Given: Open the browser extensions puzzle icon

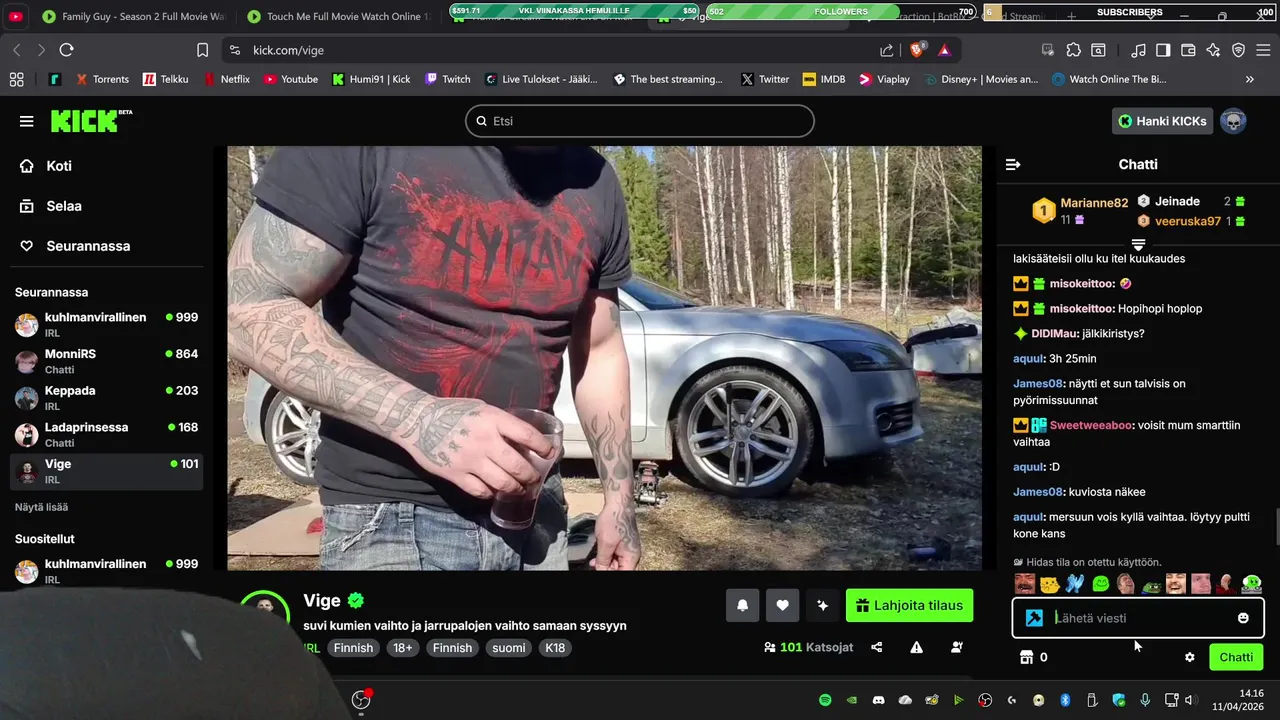Looking at the screenshot, I should (1073, 50).
